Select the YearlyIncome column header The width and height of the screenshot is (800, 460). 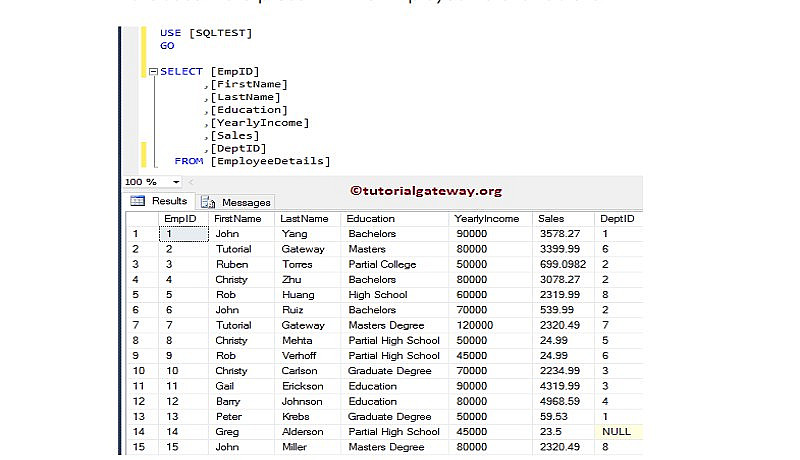(x=490, y=219)
